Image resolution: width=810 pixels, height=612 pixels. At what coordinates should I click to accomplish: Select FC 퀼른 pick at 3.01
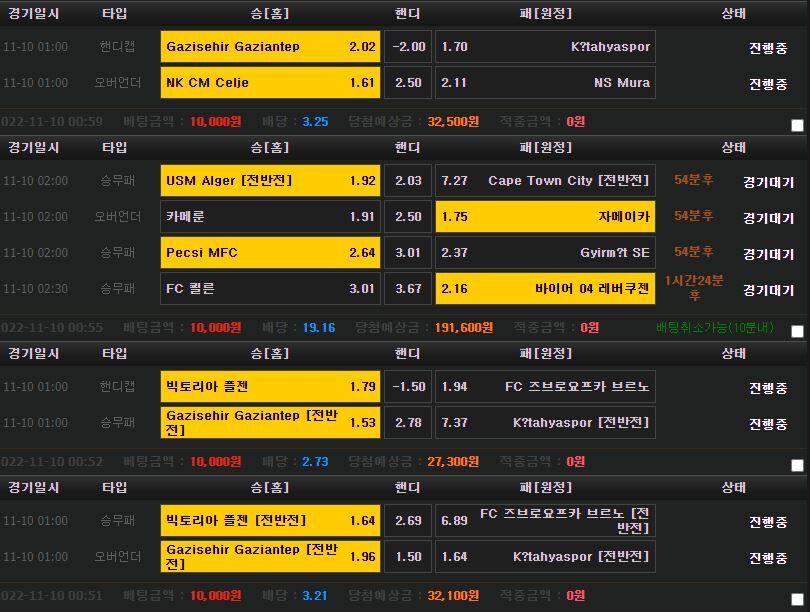270,289
